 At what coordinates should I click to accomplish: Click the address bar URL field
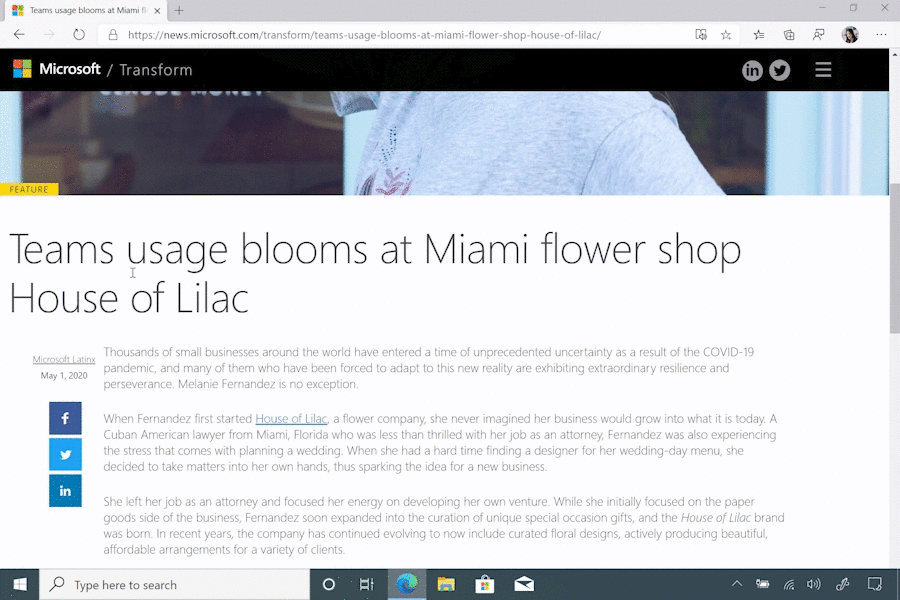coord(364,35)
